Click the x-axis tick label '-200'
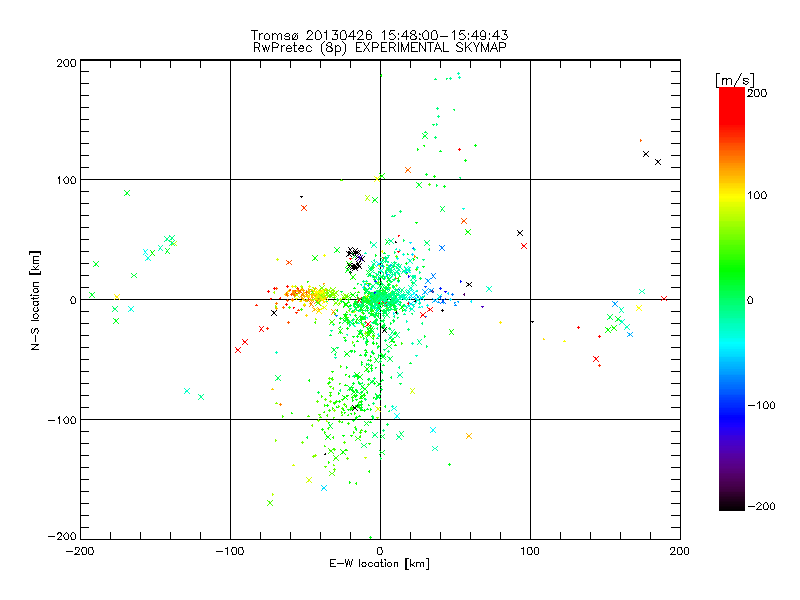Image resolution: width=800 pixels, height=600 pixels. tap(80, 551)
